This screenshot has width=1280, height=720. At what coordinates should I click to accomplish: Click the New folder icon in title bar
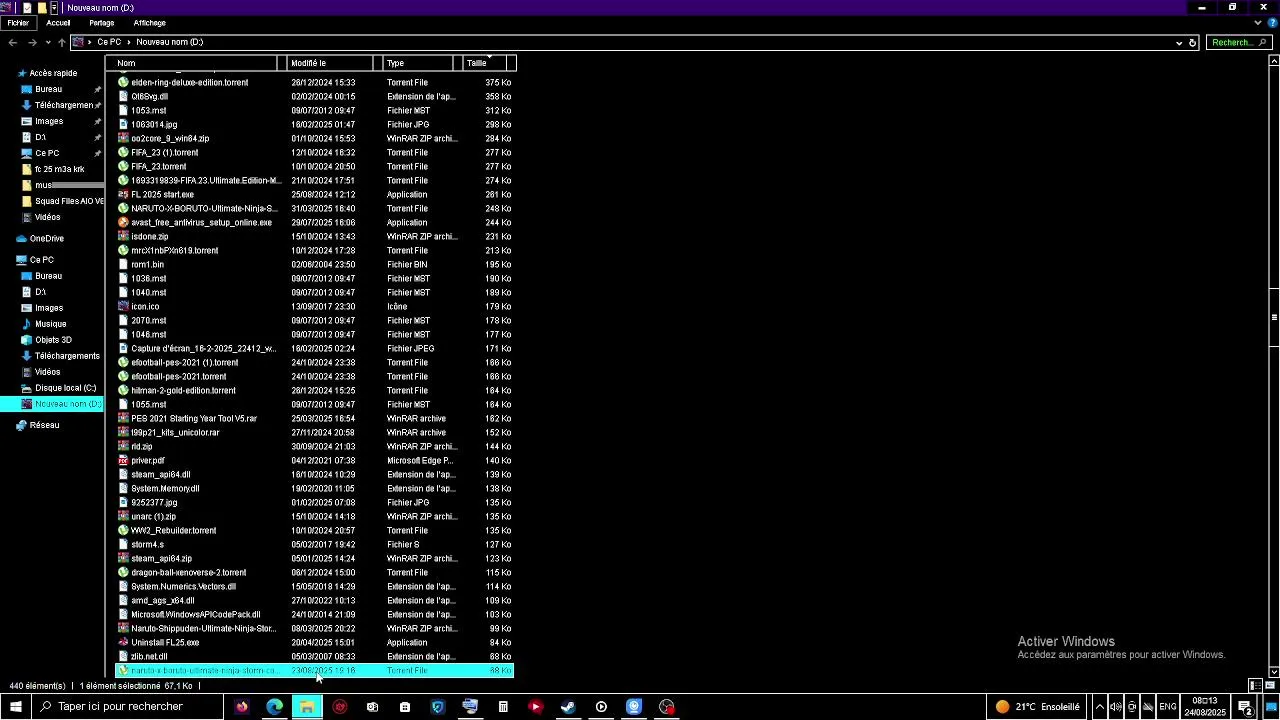[x=42, y=7]
